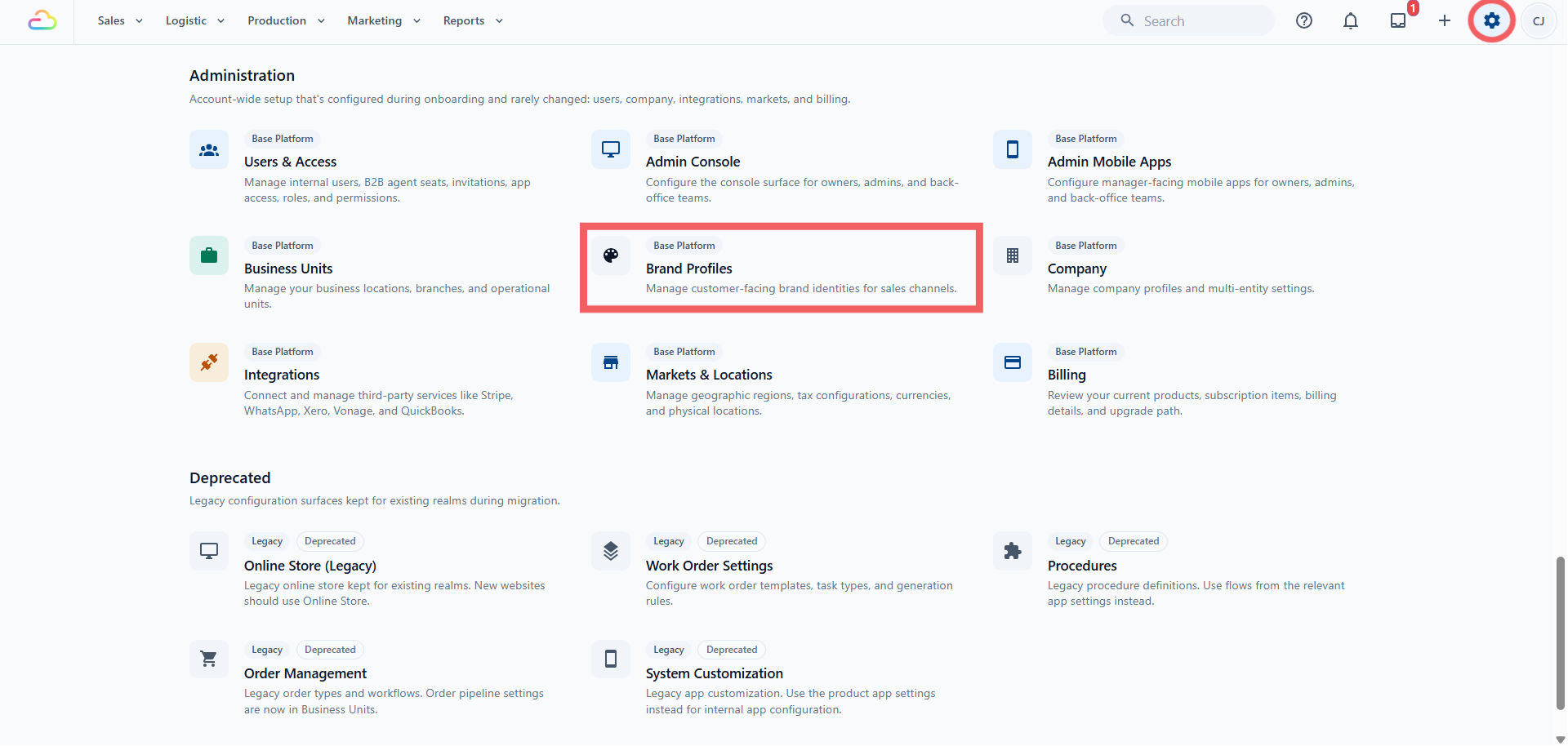Open Billing settings
This screenshot has width=1568, height=746.
point(1067,375)
